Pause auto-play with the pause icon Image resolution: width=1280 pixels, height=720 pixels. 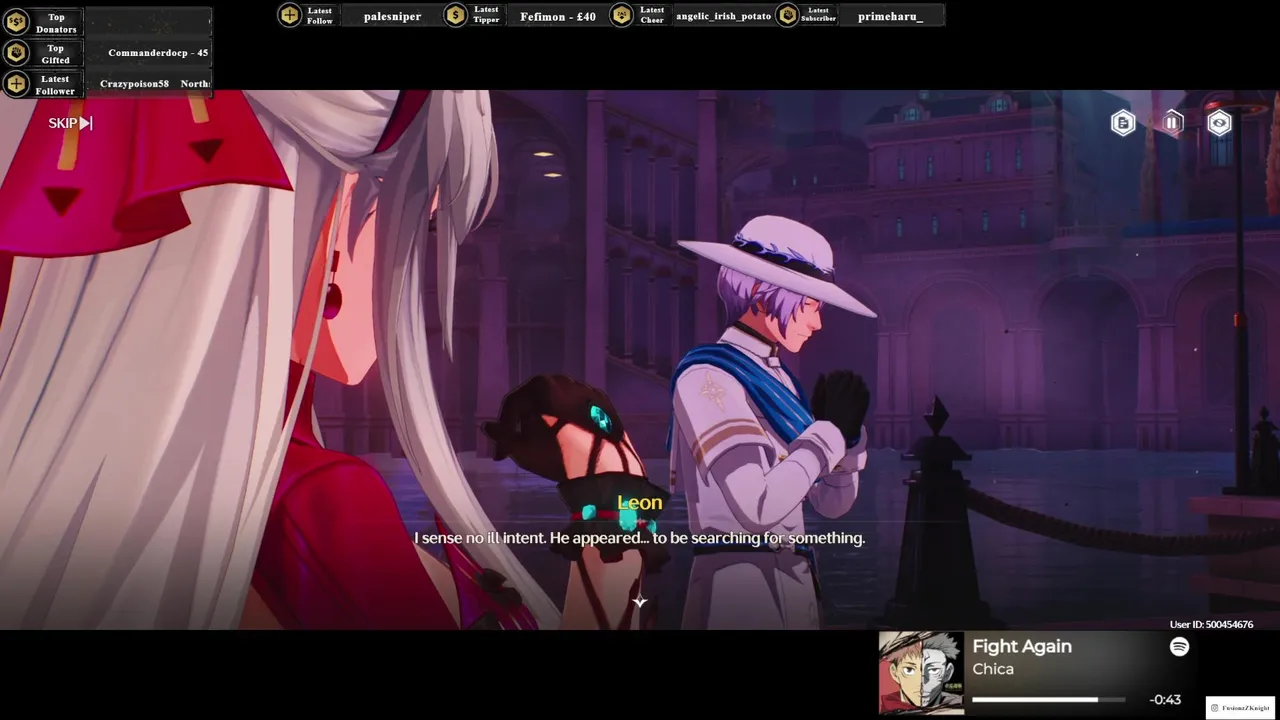tap(1172, 123)
